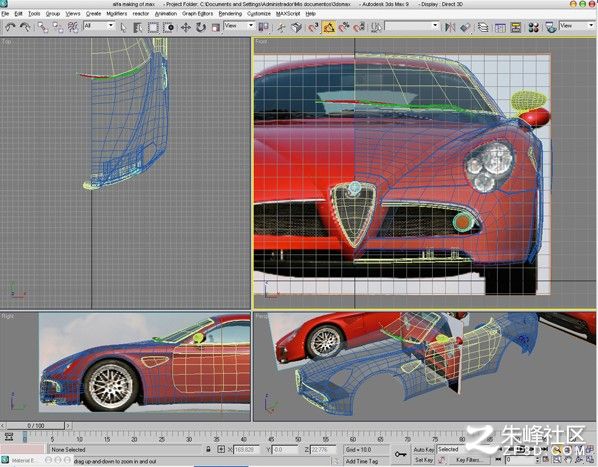Screen dimensions: 598x467
Task: Activate the Select and Move tool
Action: coord(186,27)
